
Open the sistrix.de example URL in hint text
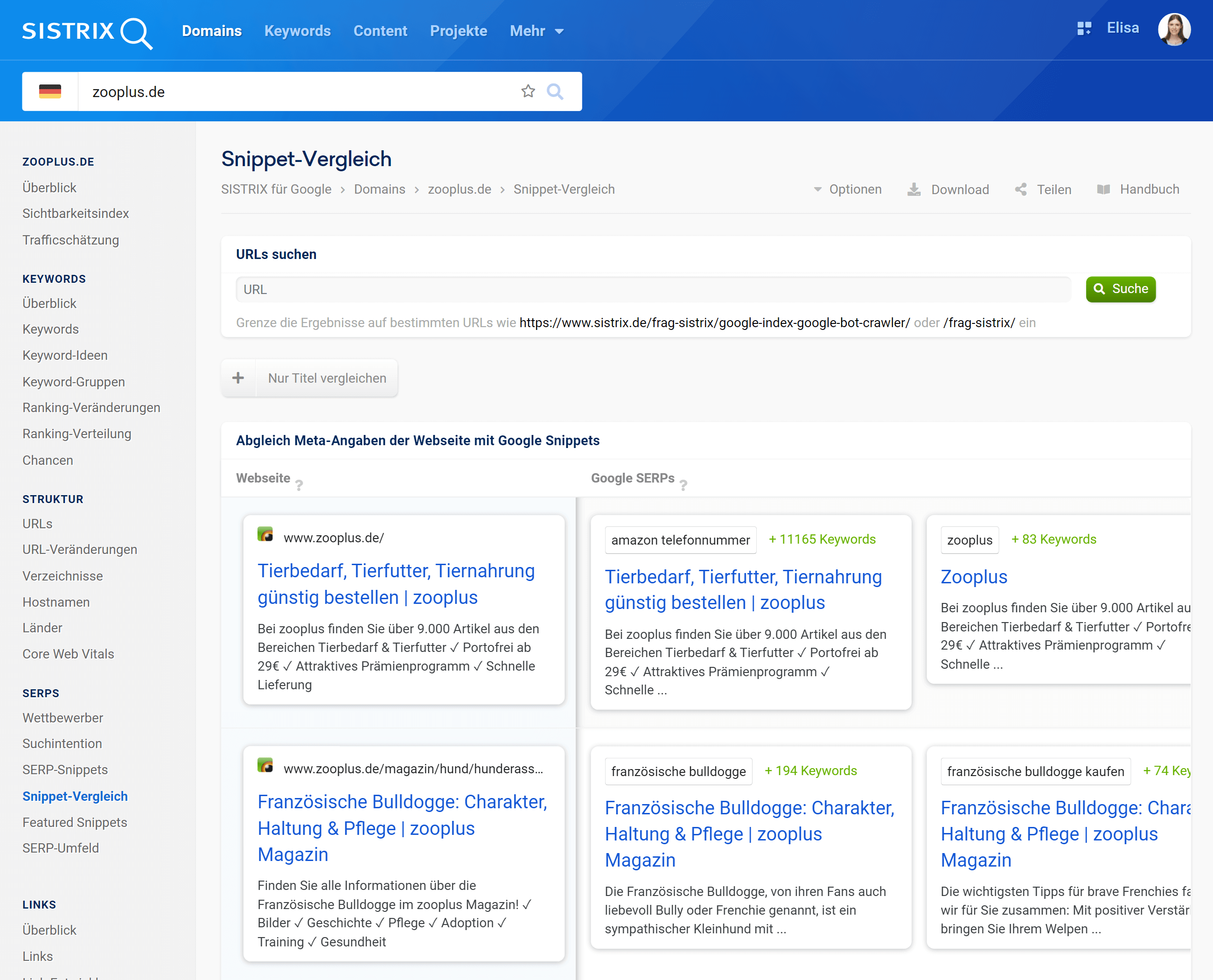point(715,322)
